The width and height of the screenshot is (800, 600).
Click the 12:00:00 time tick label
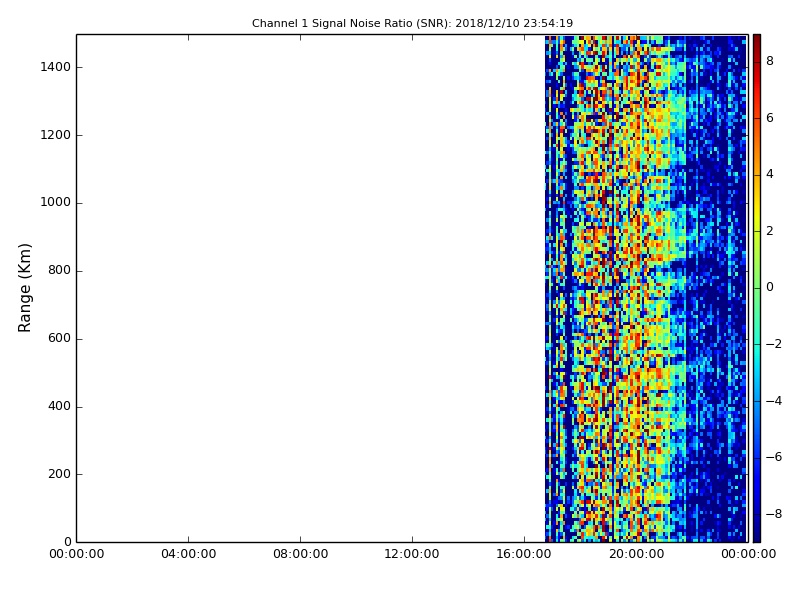coord(412,554)
